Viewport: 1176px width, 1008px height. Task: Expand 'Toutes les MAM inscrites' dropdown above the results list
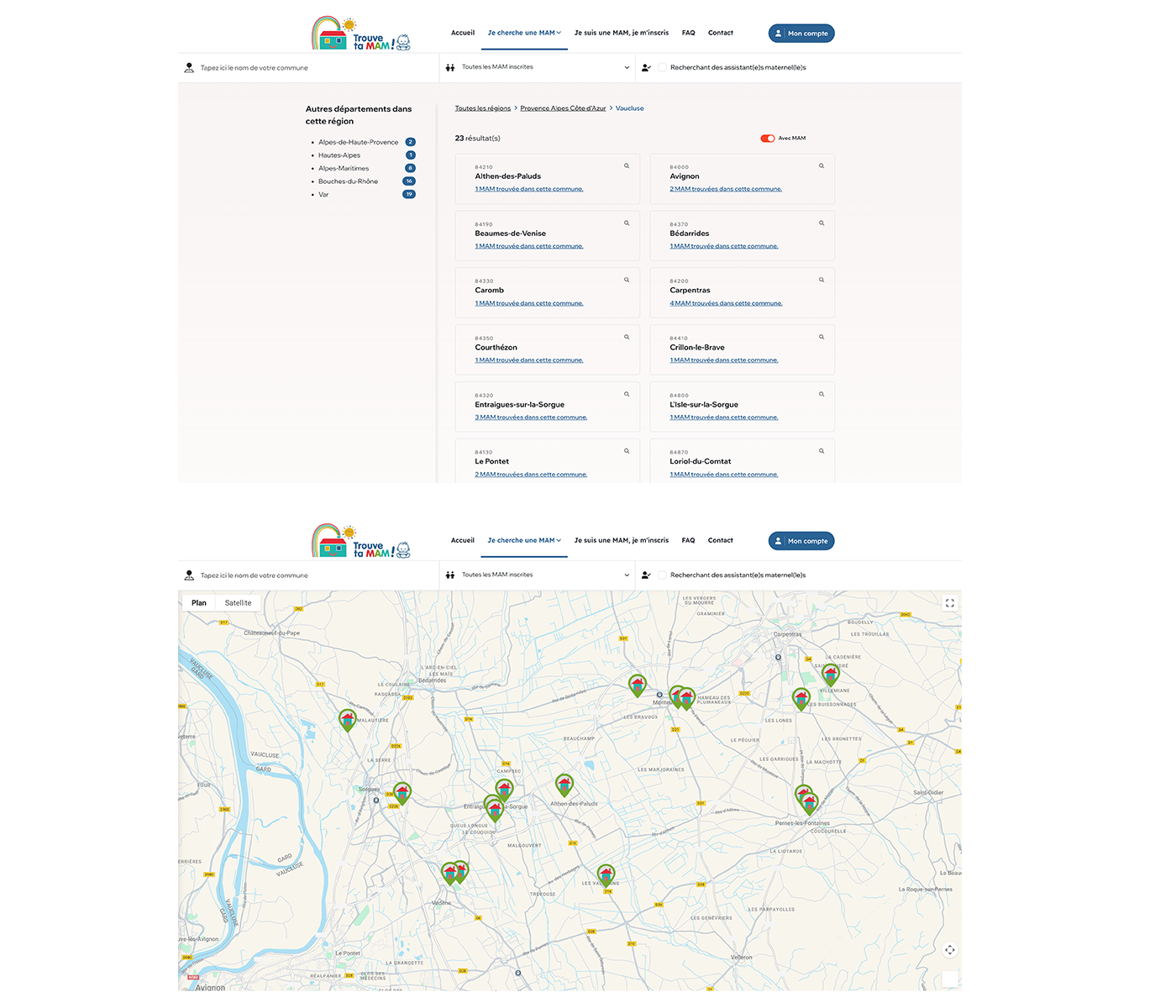pyautogui.click(x=538, y=67)
